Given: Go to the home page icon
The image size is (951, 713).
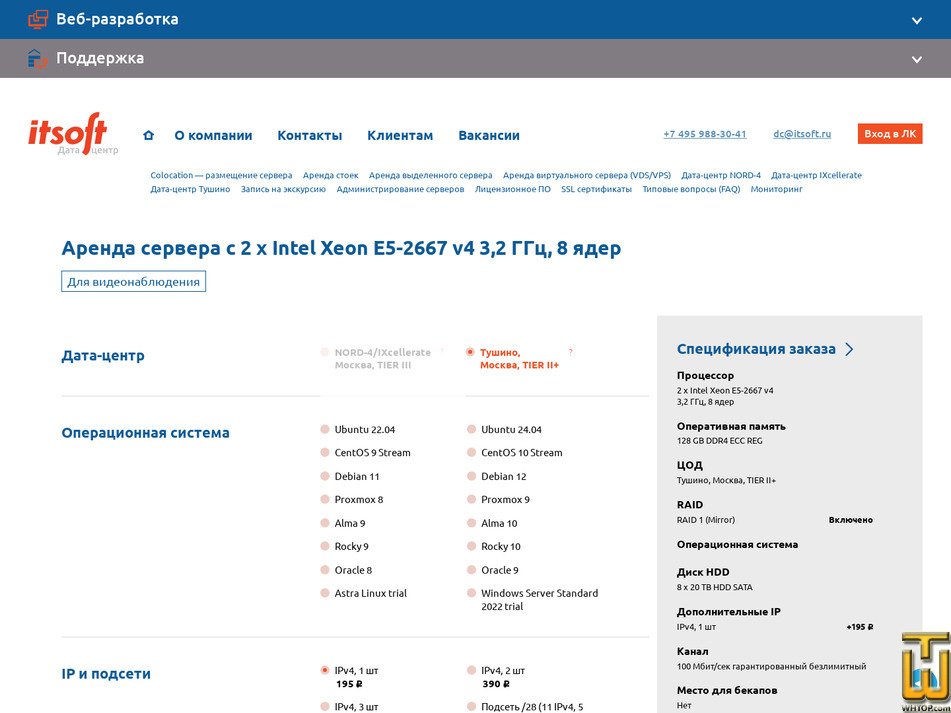Looking at the screenshot, I should 149,135.
